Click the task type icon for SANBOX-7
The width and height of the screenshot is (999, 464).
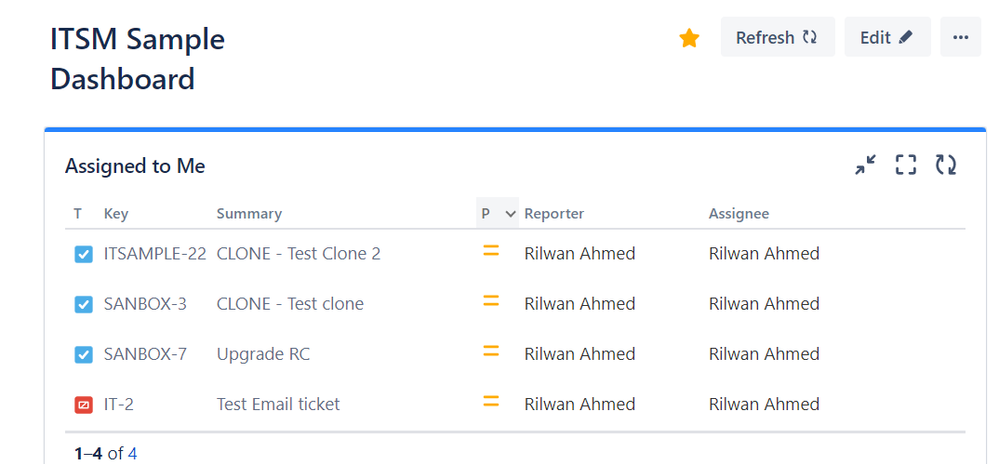click(84, 355)
